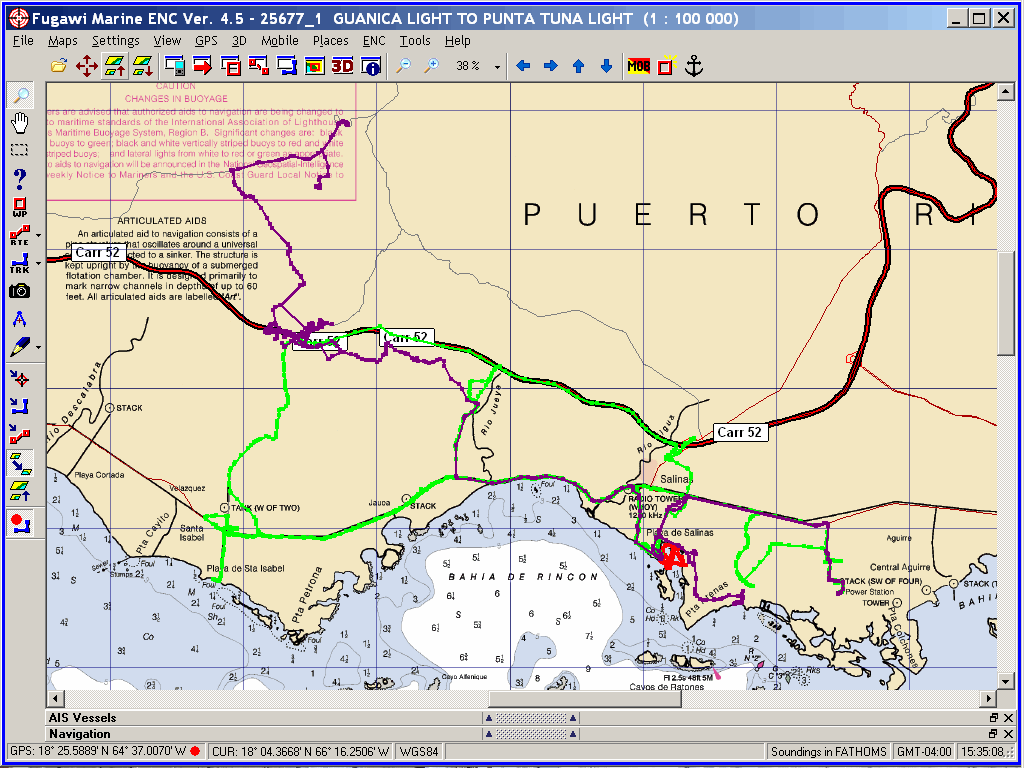Click the blue question mark query tool

tap(20, 178)
